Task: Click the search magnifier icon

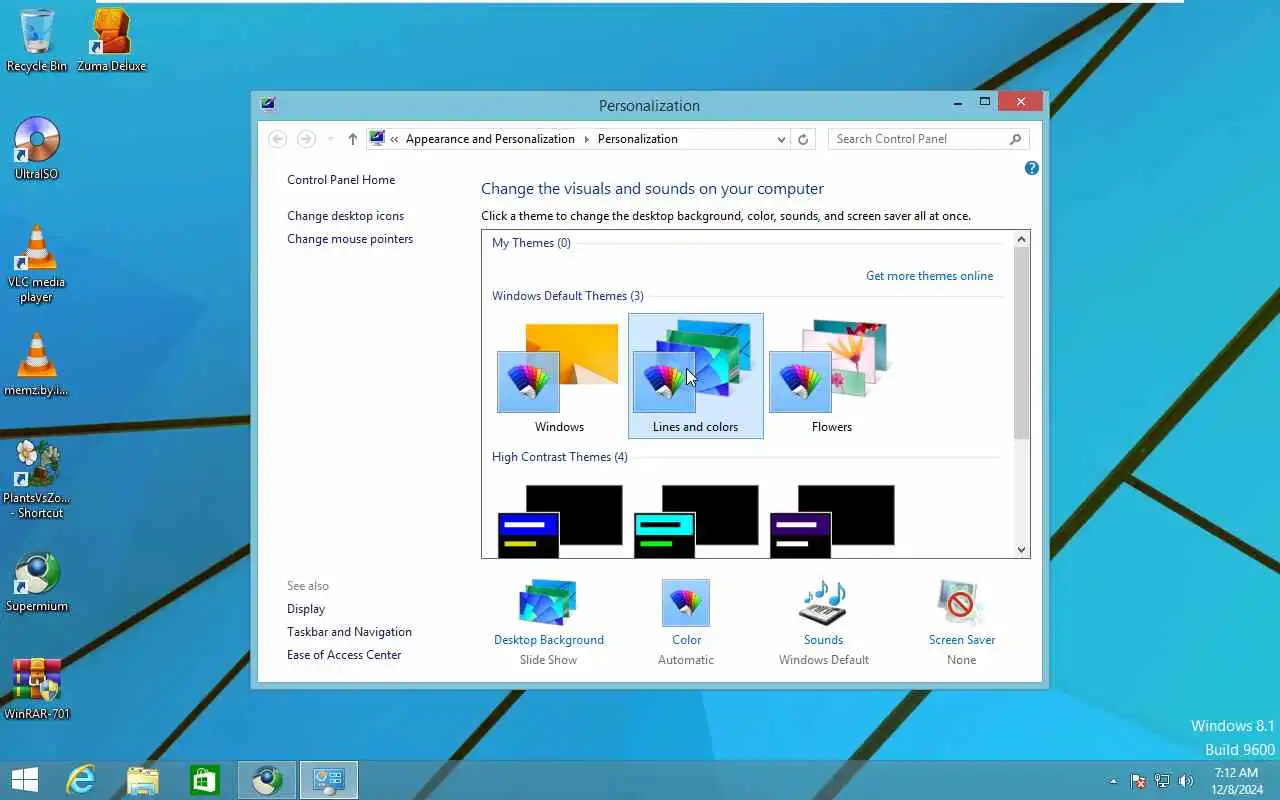Action: (1015, 139)
